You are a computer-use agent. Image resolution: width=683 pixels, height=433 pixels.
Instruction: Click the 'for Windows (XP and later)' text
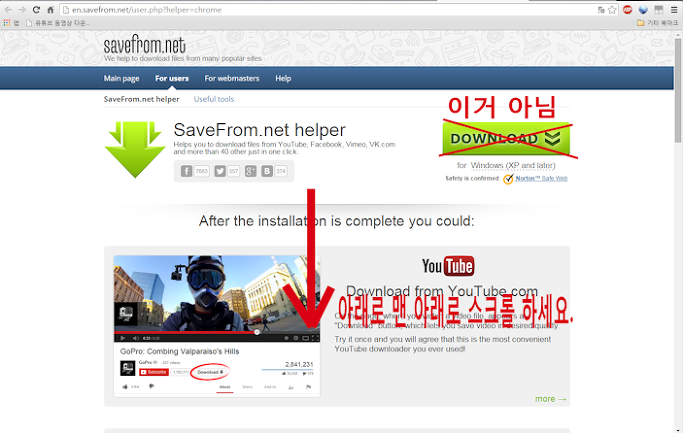[x=506, y=166]
